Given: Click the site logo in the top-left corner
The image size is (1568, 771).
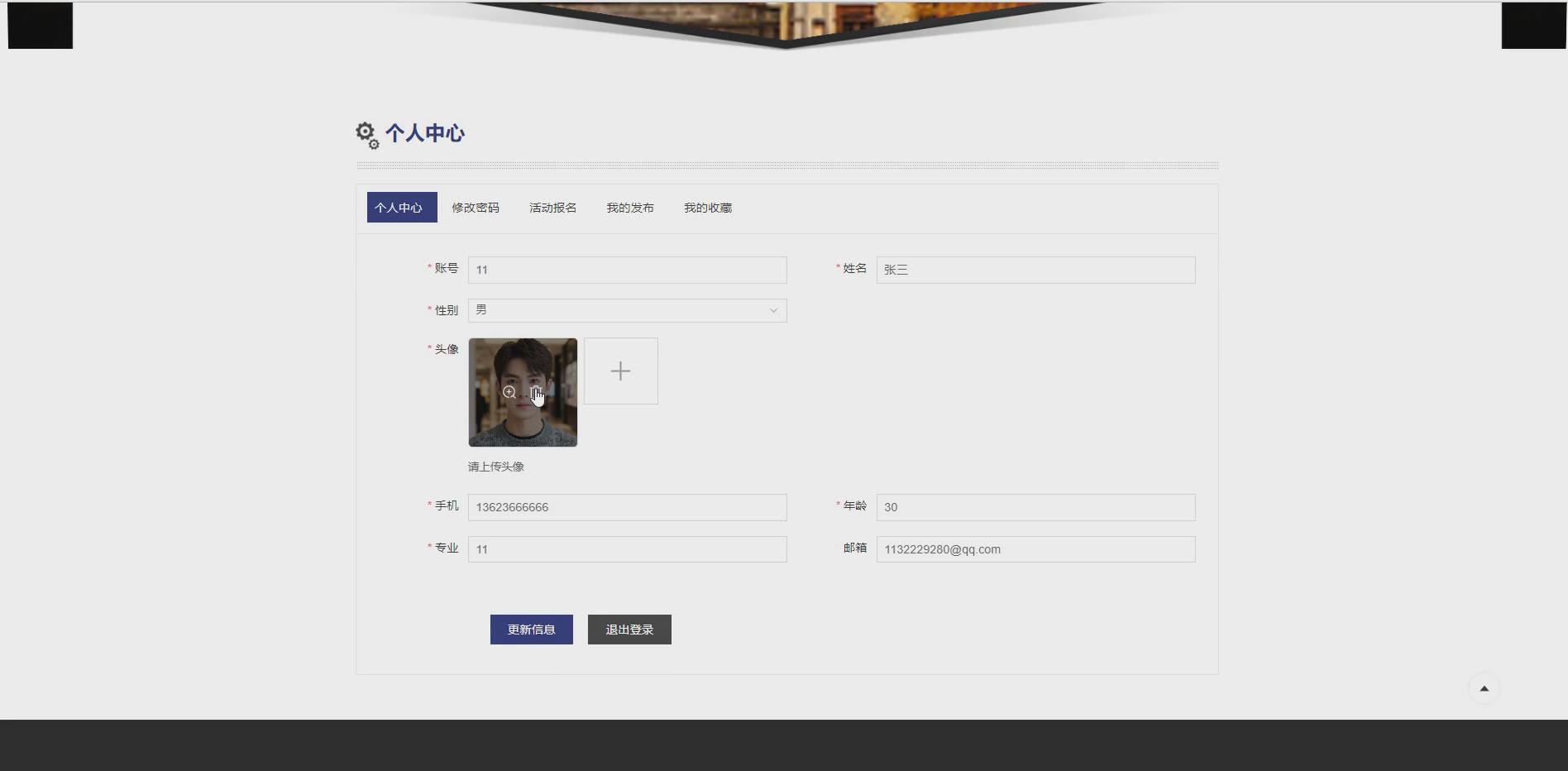Looking at the screenshot, I should 40,25.
